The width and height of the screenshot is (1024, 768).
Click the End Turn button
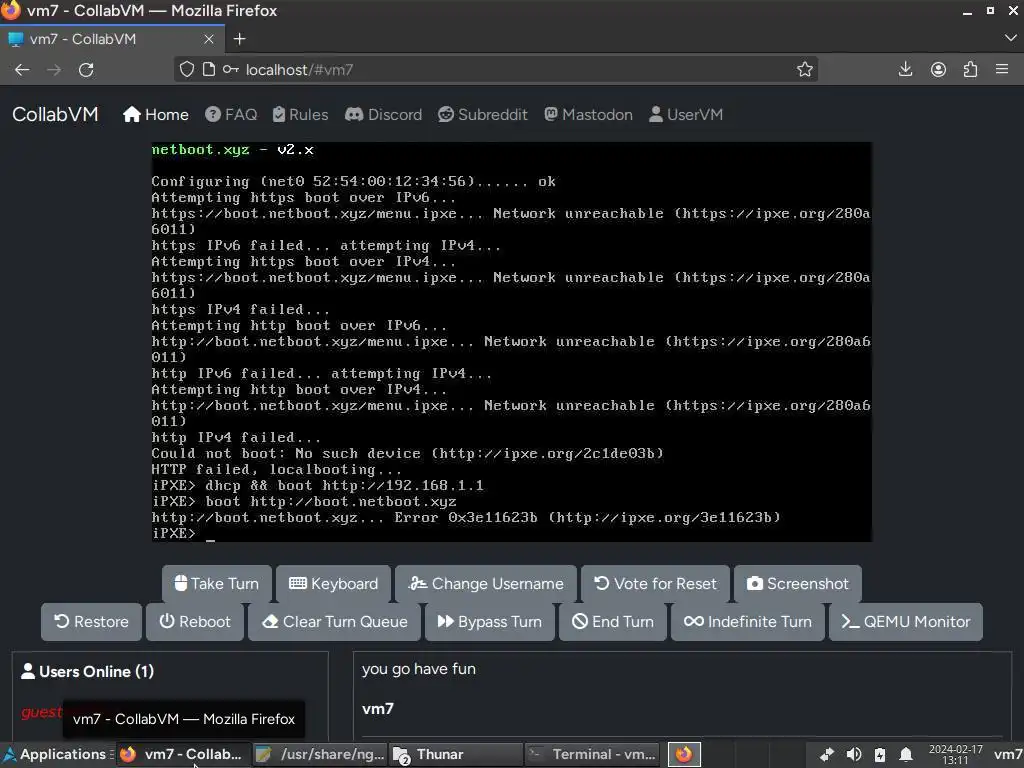(613, 622)
